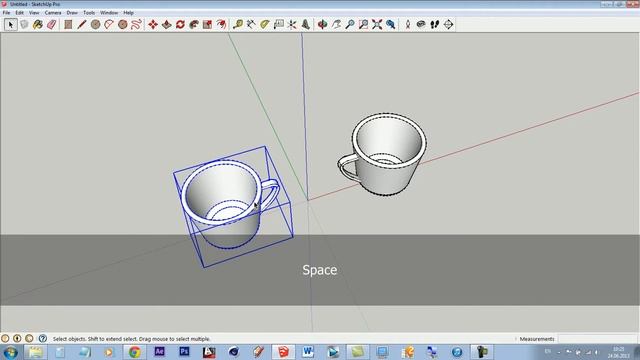Select the Polygon tool

click(x=122, y=24)
